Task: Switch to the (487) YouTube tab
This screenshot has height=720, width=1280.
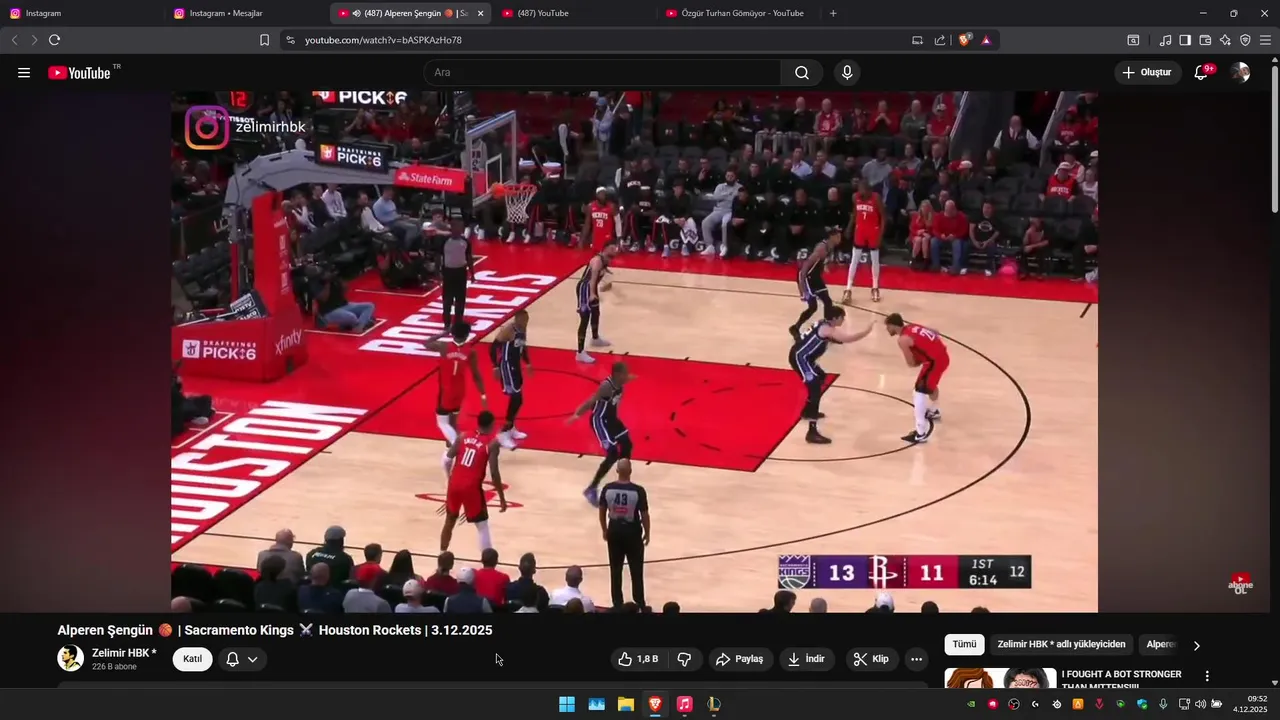Action: [x=573, y=13]
